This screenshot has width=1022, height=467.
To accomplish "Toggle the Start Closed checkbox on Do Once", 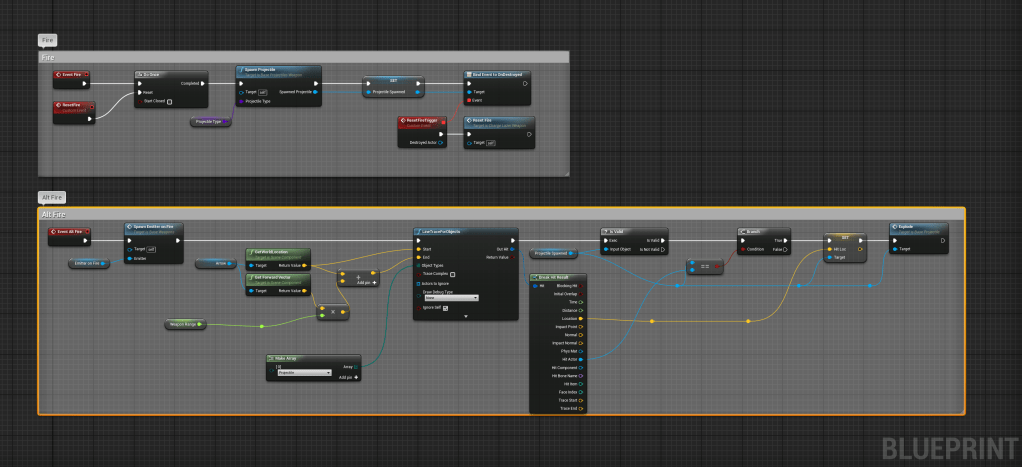I will click(x=169, y=101).
